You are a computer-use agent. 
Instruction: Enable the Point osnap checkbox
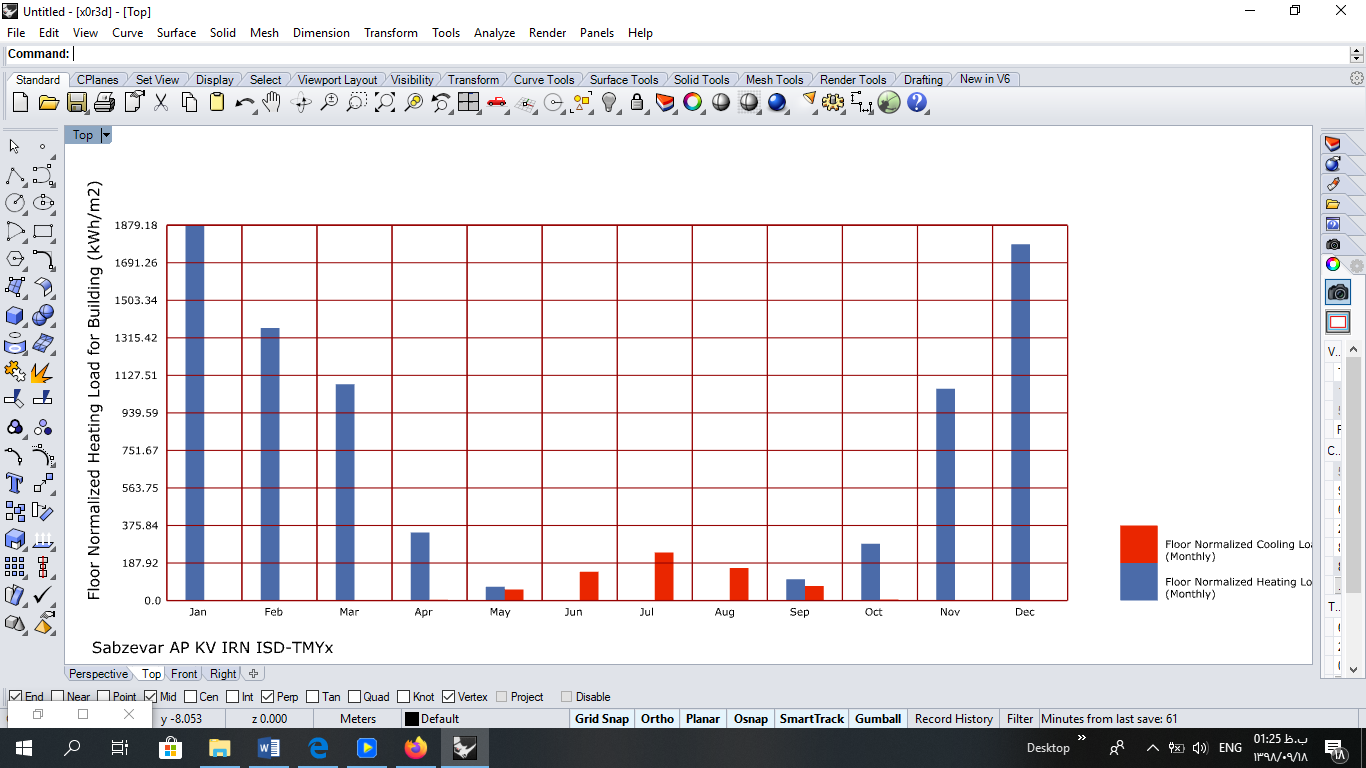click(103, 697)
